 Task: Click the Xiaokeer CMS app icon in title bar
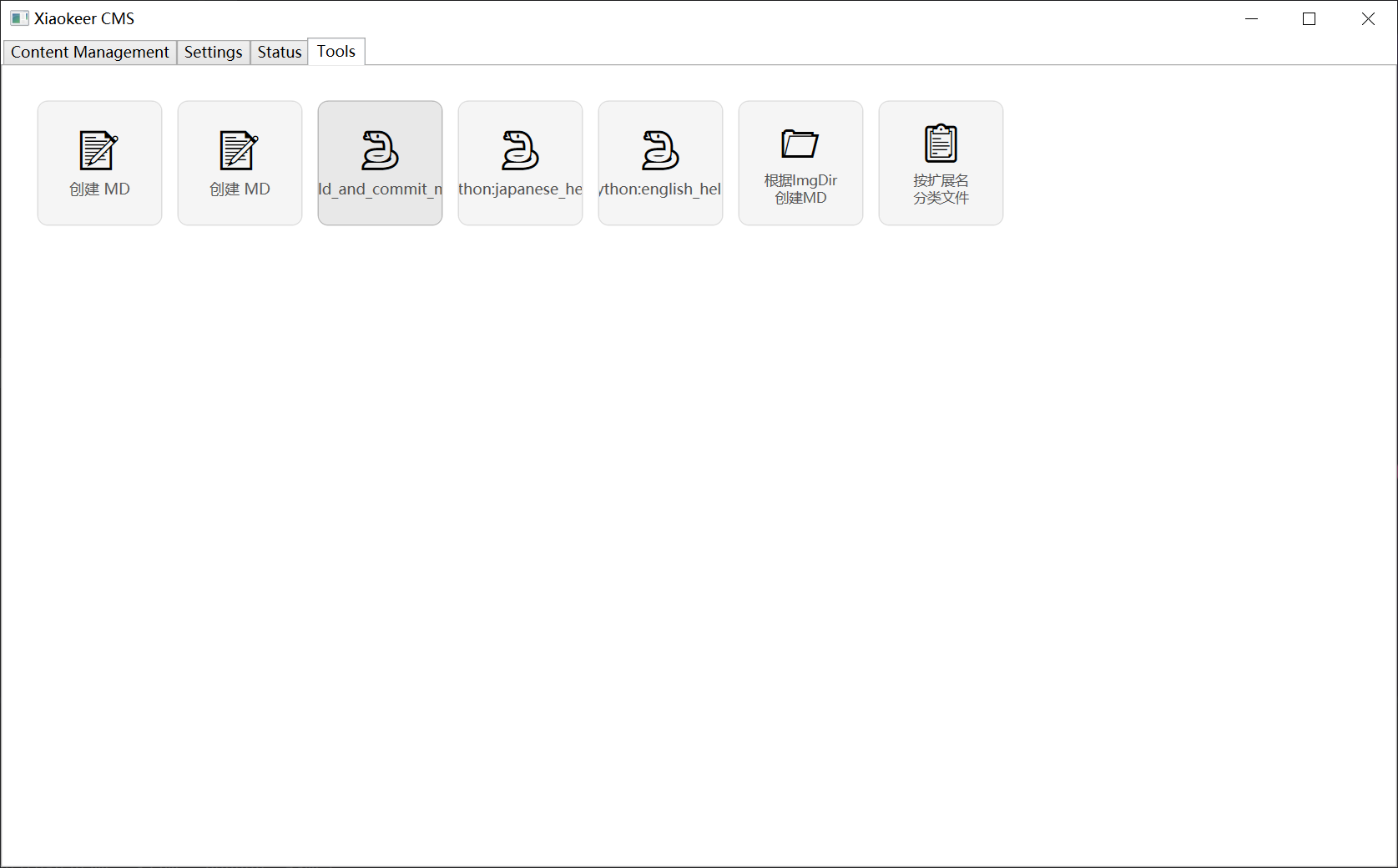point(19,18)
